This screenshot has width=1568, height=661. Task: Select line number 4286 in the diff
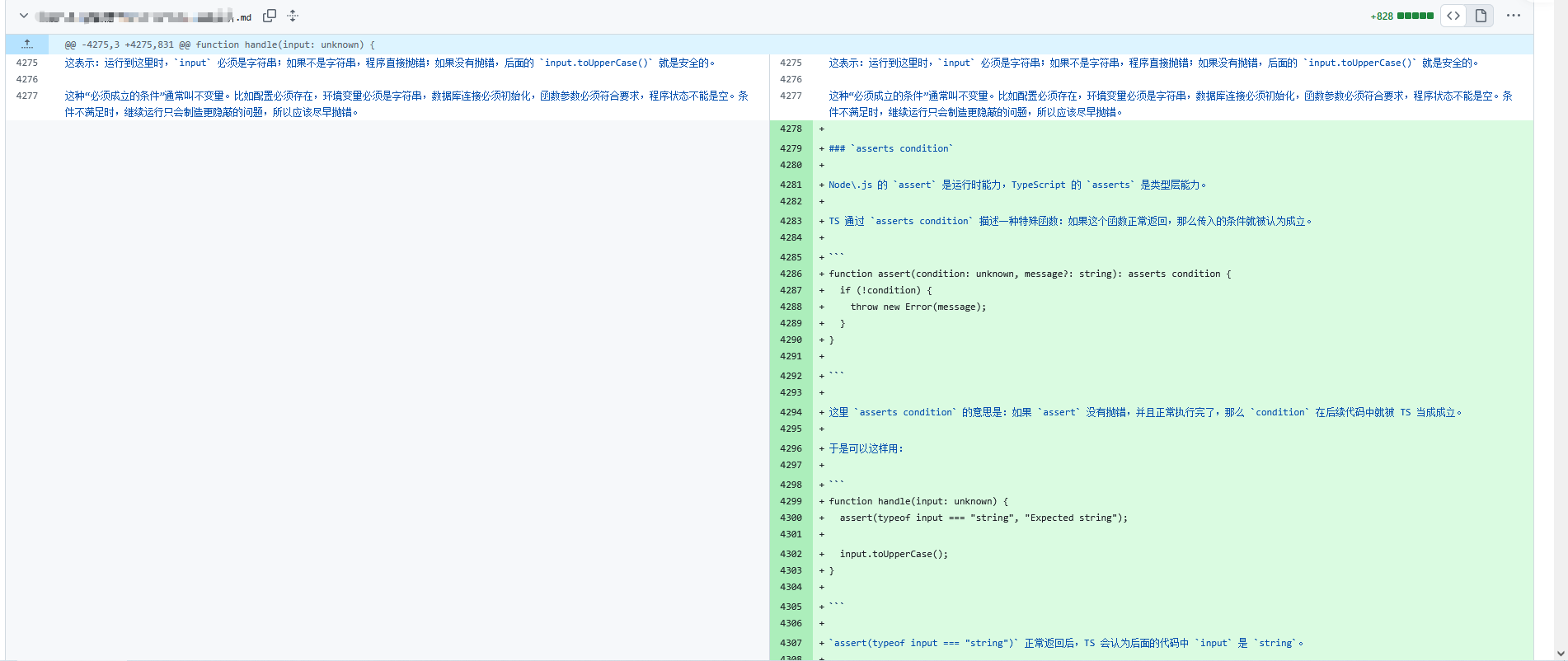(x=791, y=274)
